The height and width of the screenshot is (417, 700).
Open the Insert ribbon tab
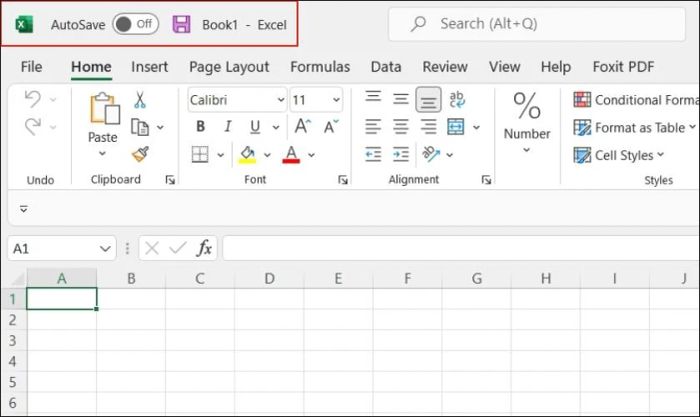click(149, 67)
